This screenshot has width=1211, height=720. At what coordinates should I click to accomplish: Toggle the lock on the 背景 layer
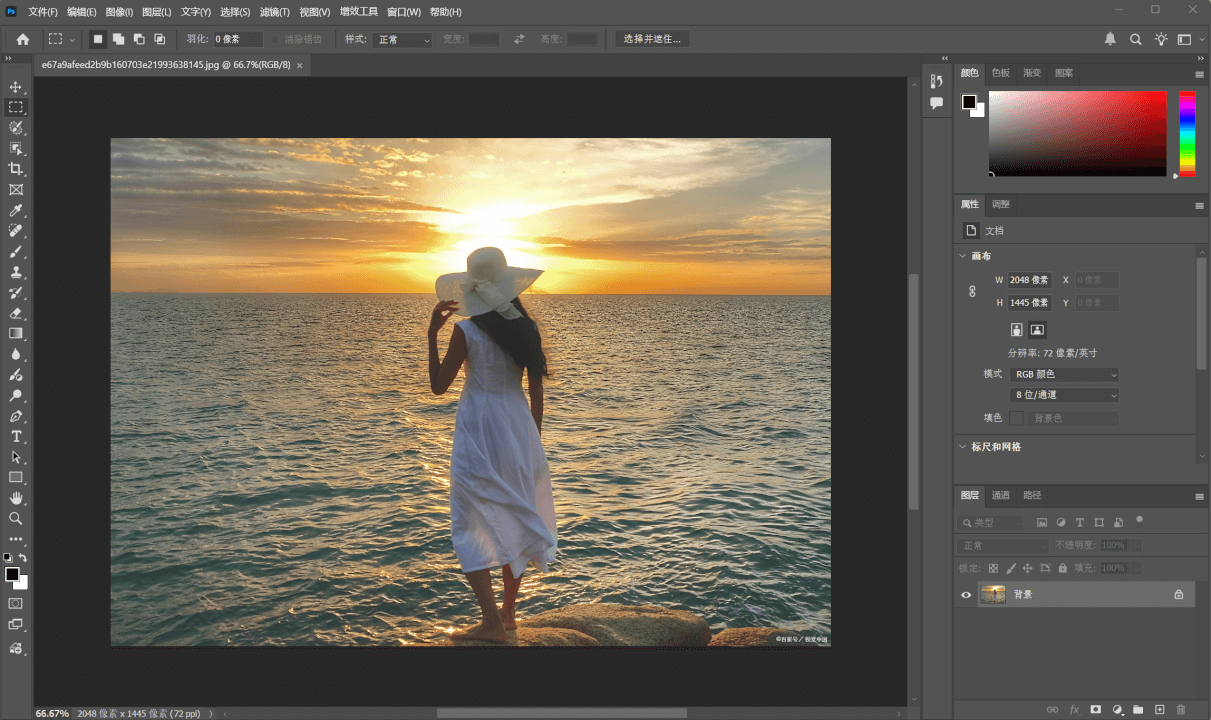pyautogui.click(x=1178, y=594)
